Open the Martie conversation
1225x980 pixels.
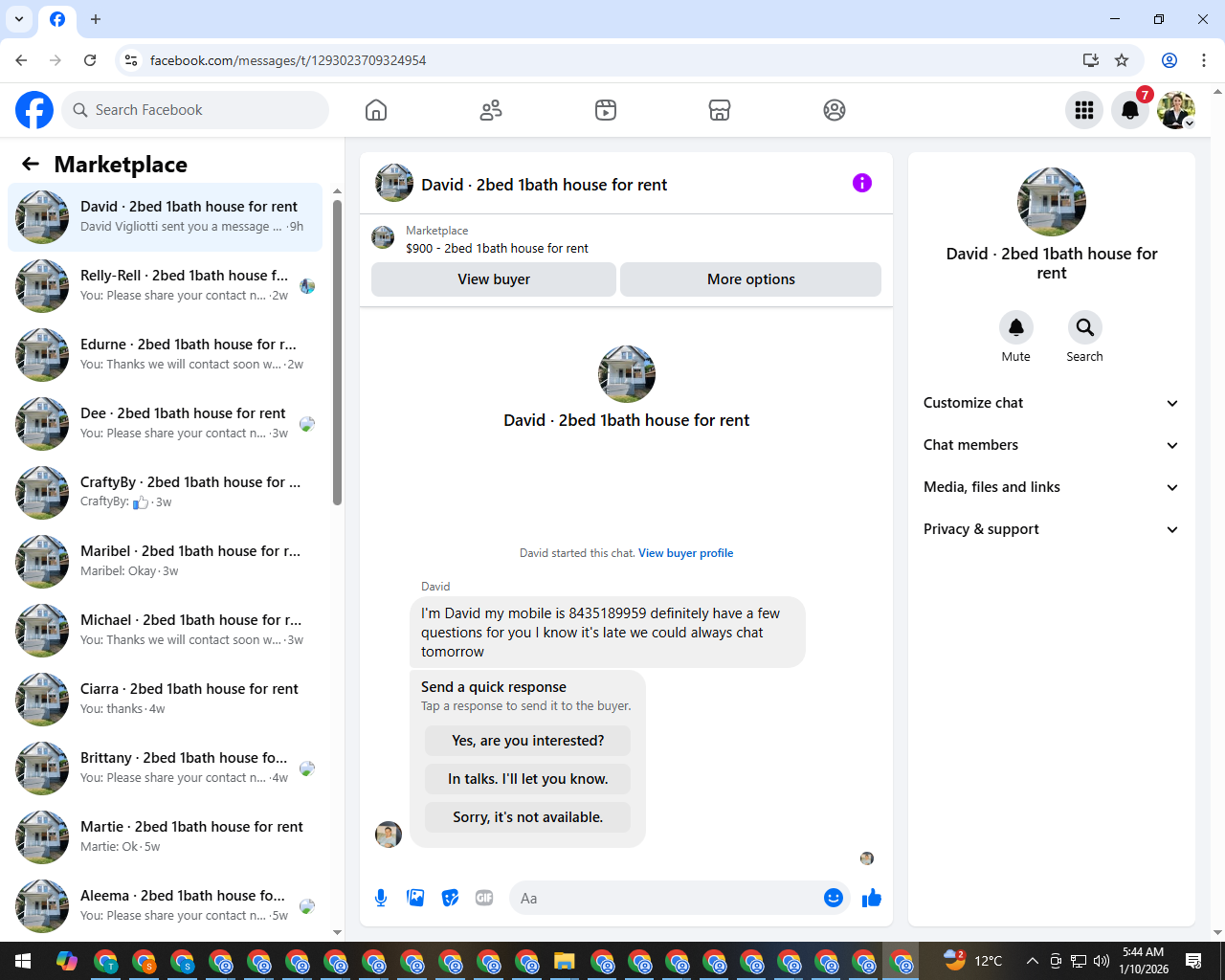pyautogui.click(x=166, y=837)
